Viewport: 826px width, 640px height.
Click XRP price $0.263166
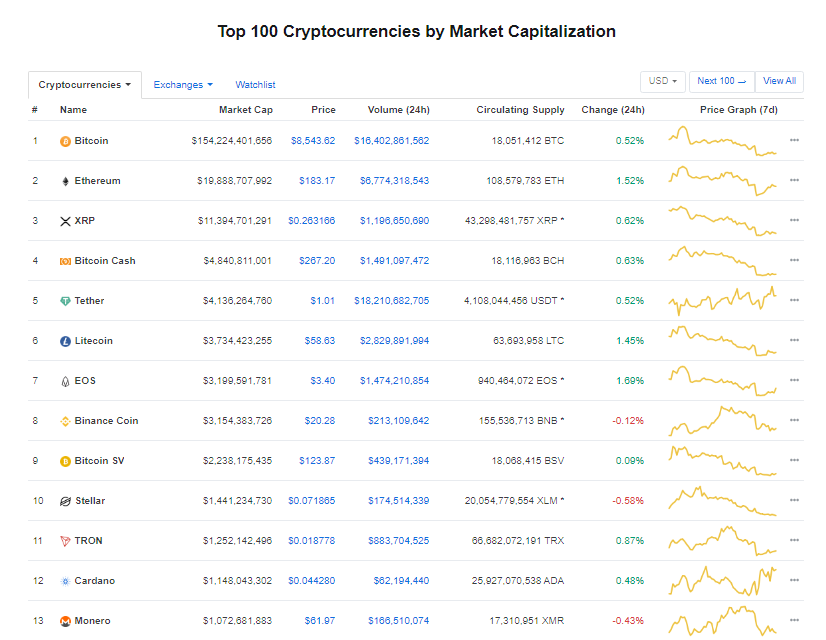[x=311, y=221]
